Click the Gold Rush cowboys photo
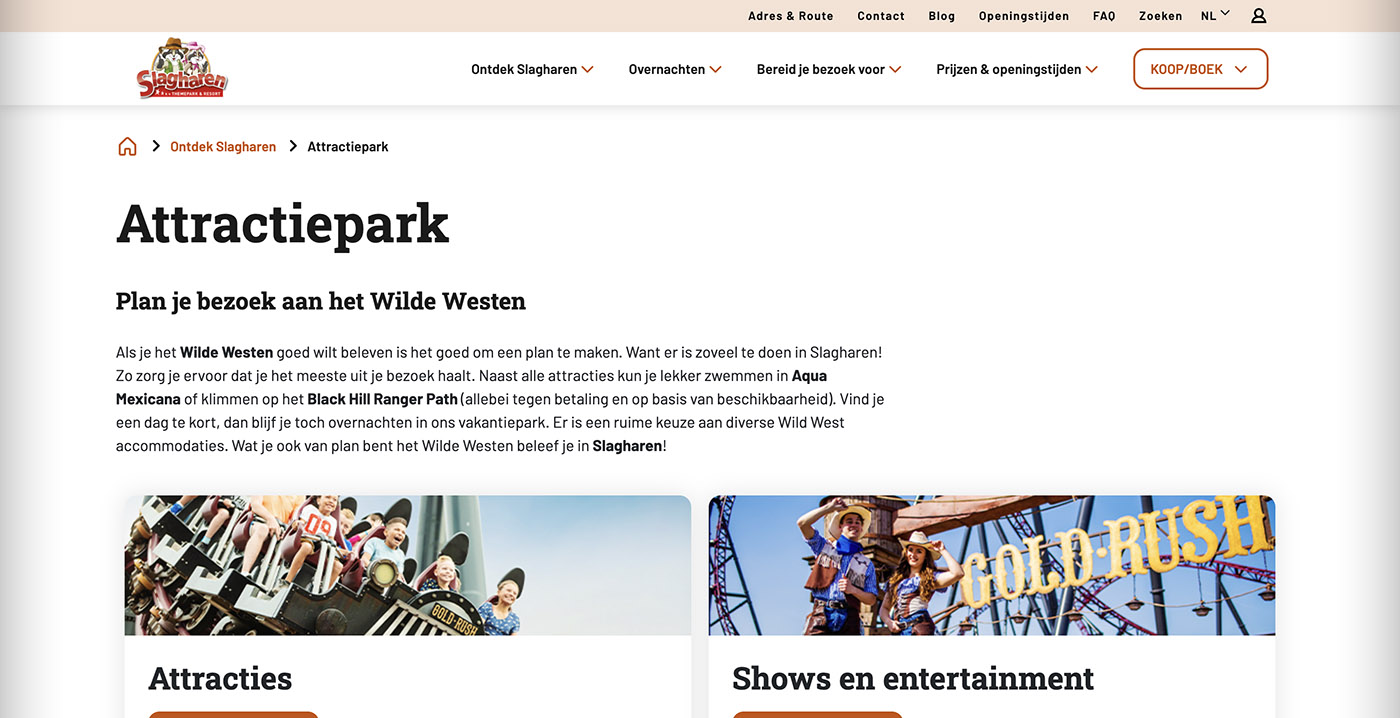This screenshot has width=1400, height=718. (x=992, y=566)
